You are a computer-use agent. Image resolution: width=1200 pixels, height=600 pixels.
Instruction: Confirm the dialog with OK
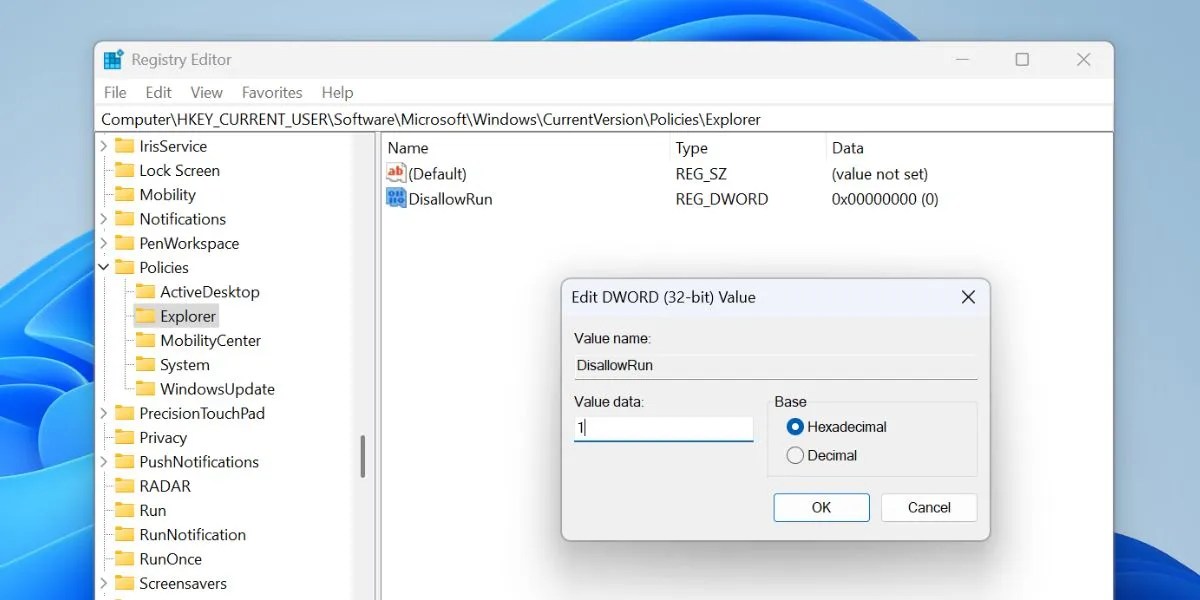pos(821,507)
